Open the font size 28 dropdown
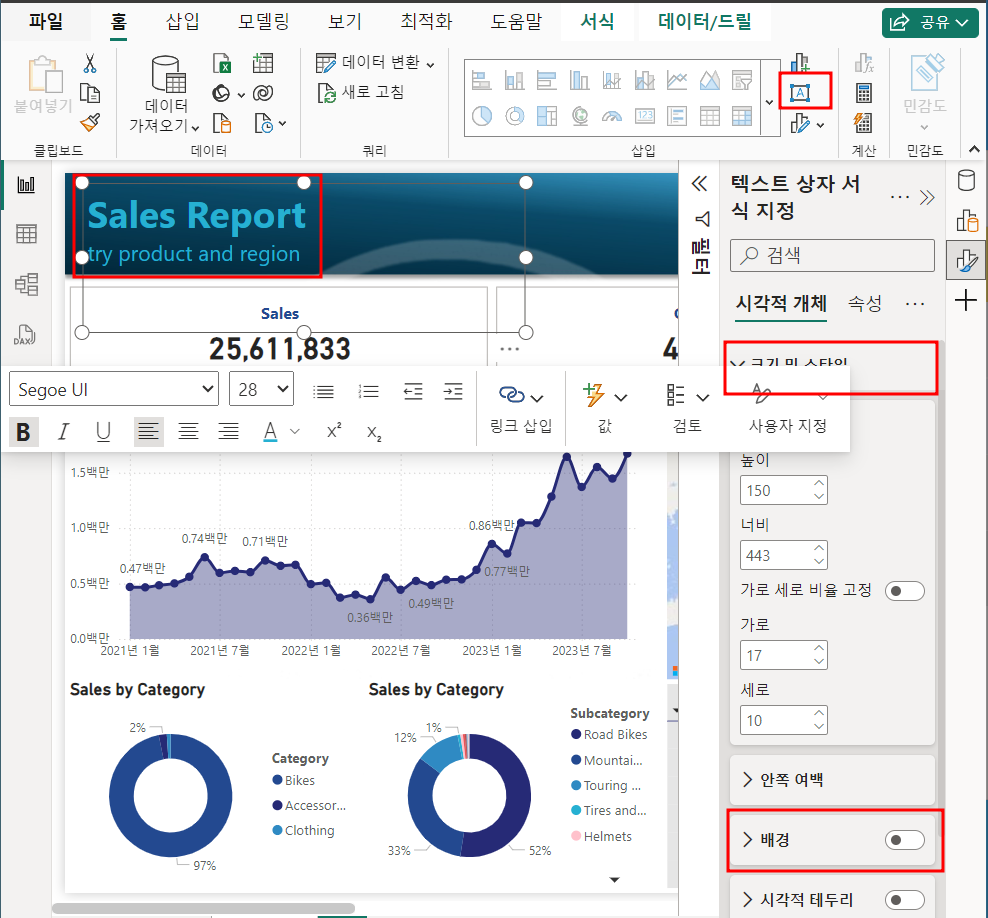The height and width of the screenshot is (918, 988). (261, 389)
